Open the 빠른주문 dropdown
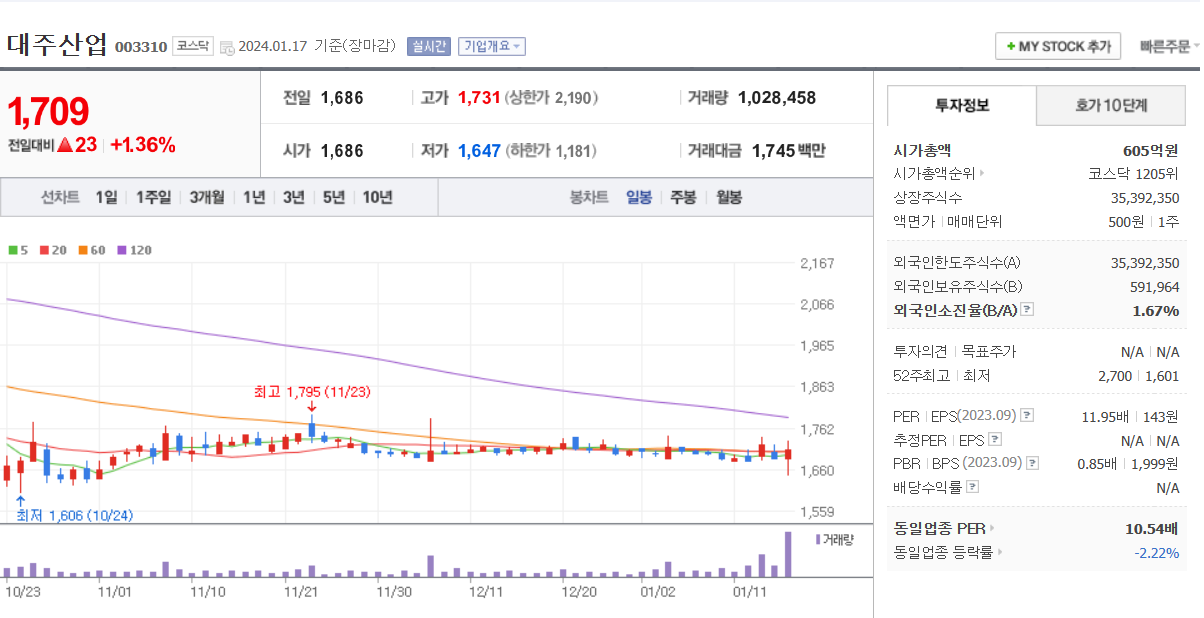 1168,47
